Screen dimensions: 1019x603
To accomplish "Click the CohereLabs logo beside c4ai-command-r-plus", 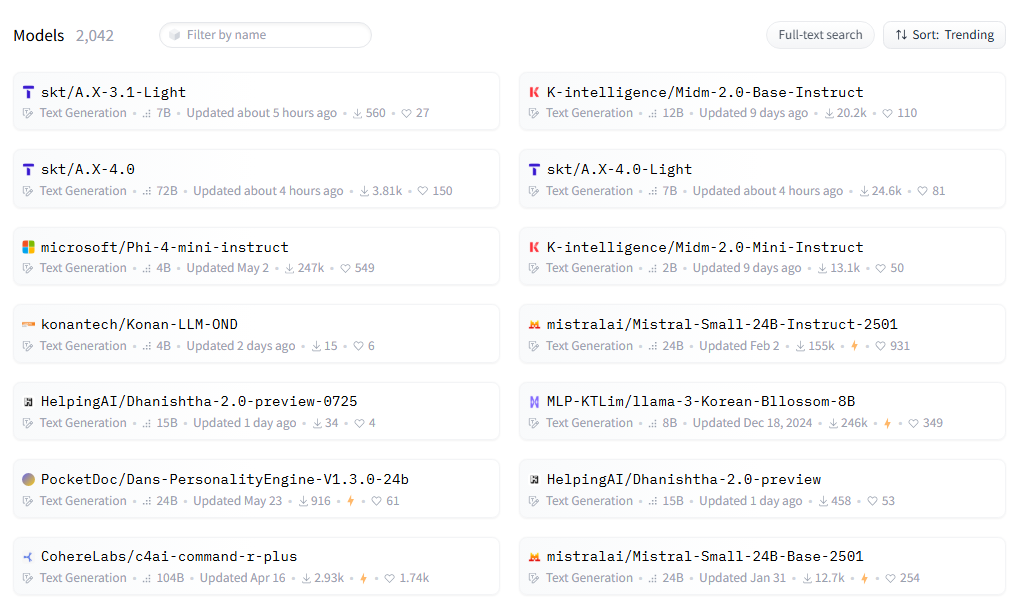I will (28, 557).
